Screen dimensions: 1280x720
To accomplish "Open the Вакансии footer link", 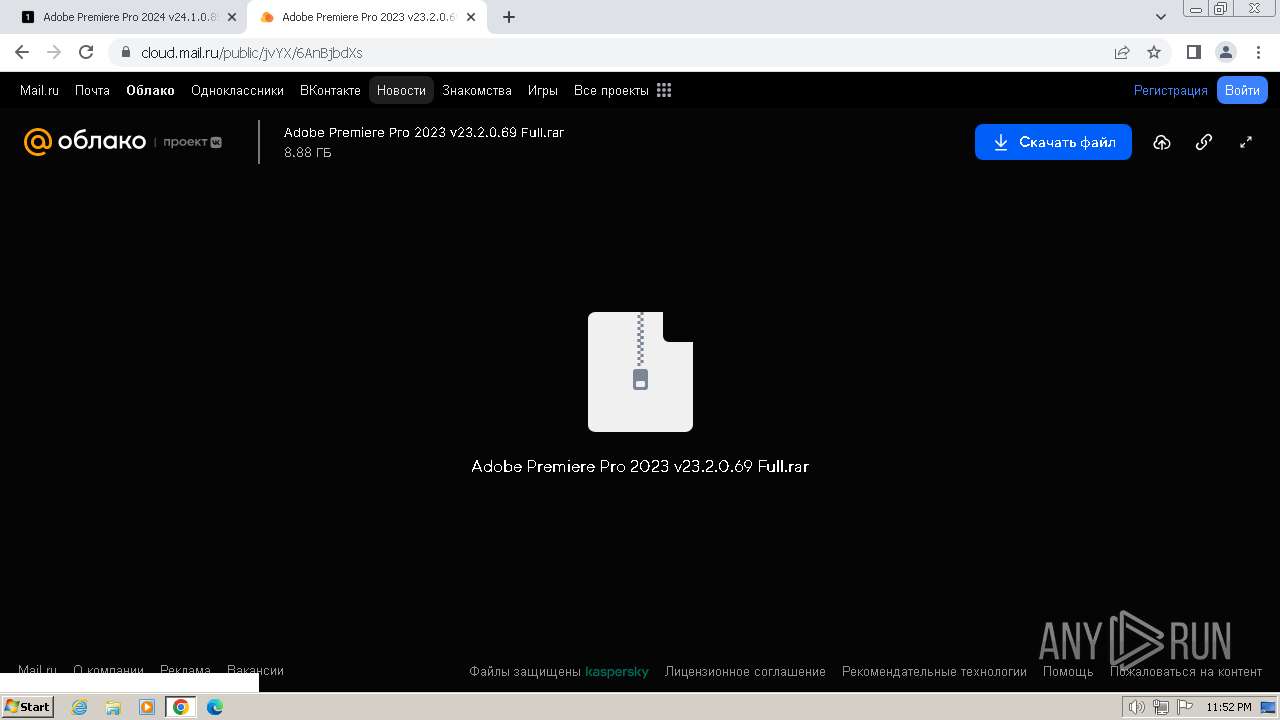I will point(255,670).
